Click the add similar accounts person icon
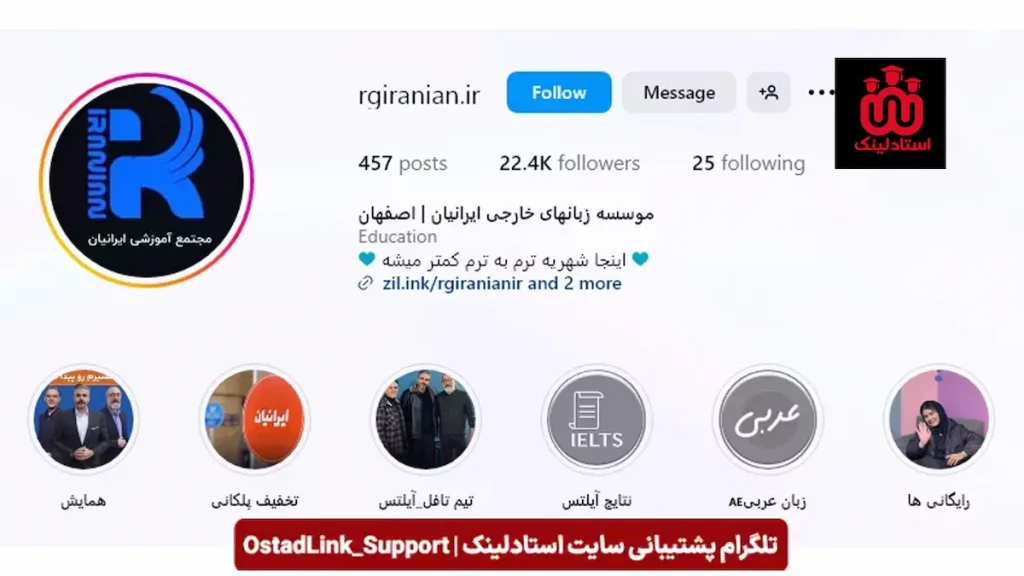 click(769, 92)
